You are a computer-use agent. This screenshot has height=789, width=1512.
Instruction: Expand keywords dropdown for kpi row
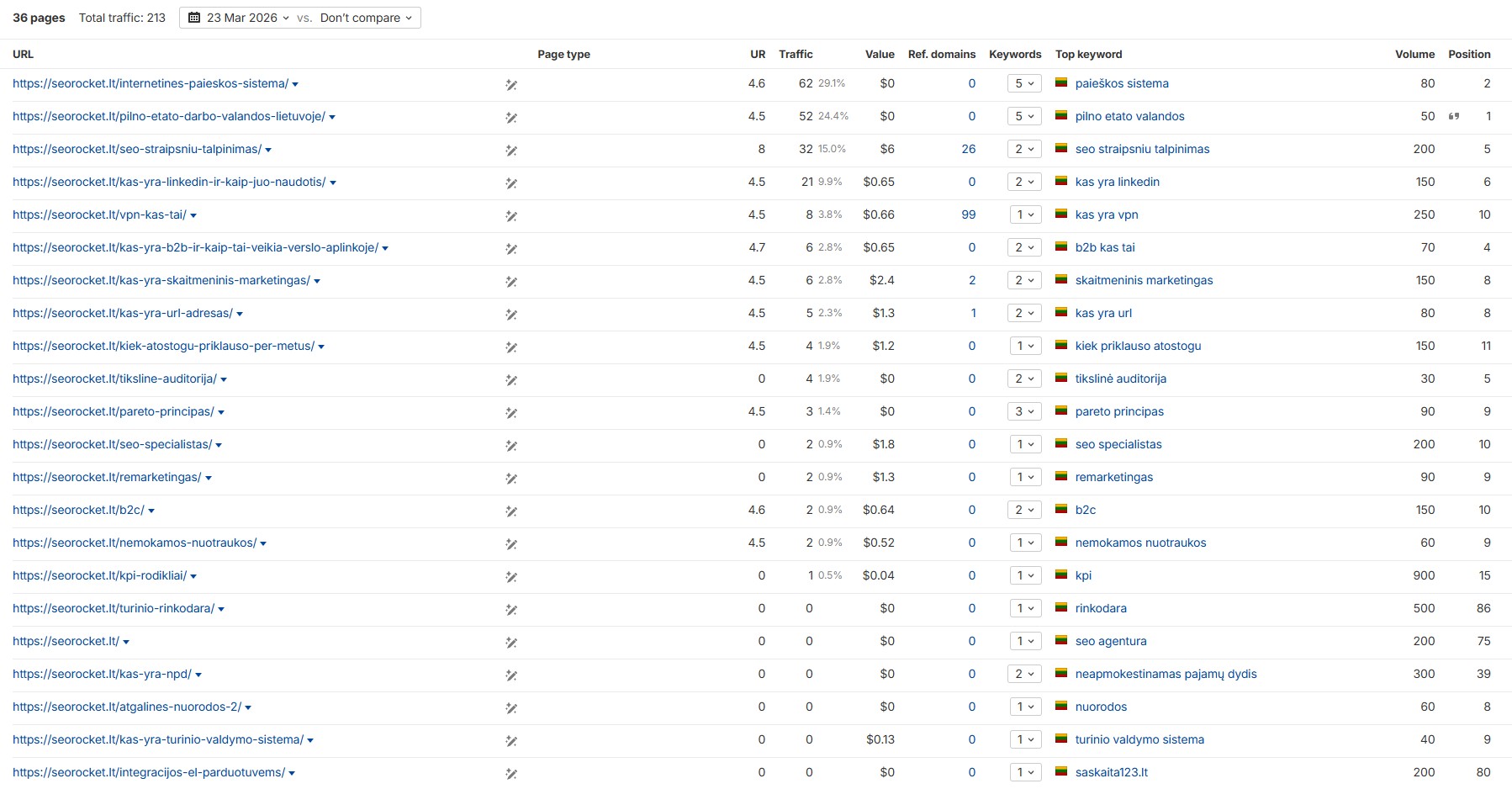pyautogui.click(x=1025, y=575)
